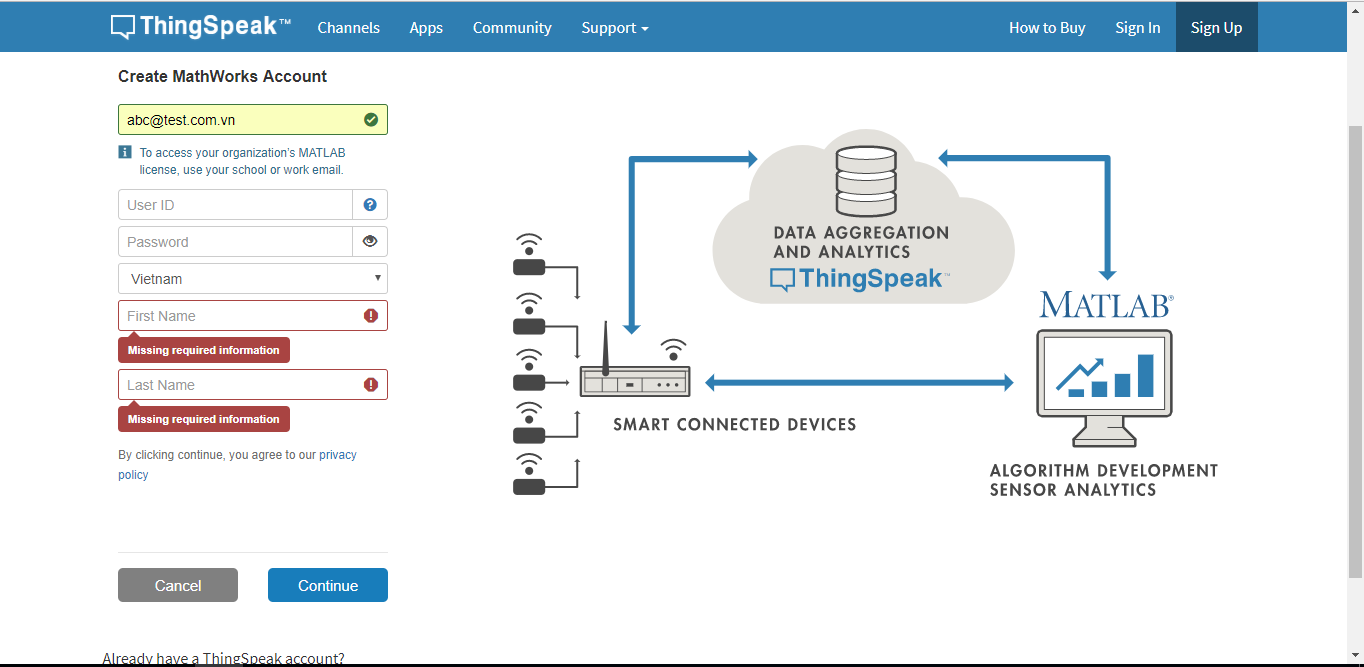This screenshot has width=1364, height=667.
Task: Click the ThingSpeak logo in diagram cloud
Action: tap(860, 279)
